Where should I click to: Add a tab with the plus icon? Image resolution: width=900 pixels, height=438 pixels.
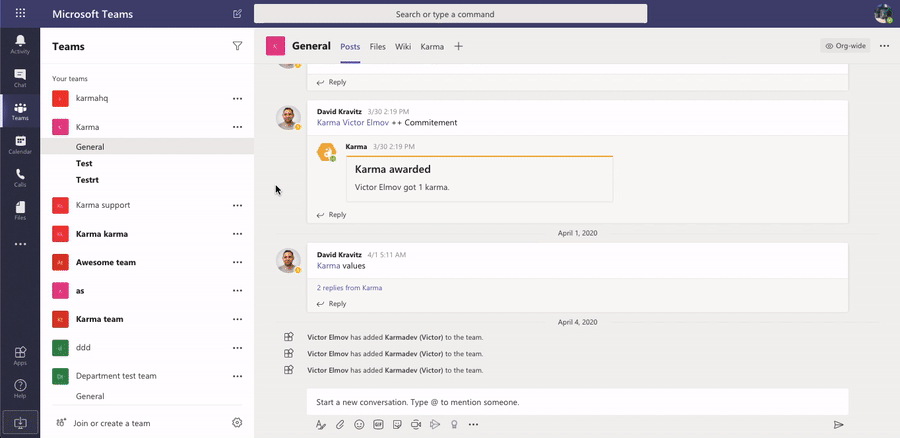(x=458, y=46)
